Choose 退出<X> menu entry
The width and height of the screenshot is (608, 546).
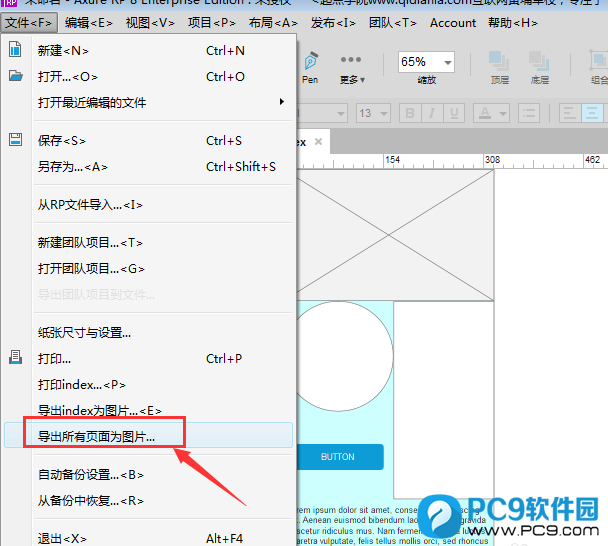148,537
